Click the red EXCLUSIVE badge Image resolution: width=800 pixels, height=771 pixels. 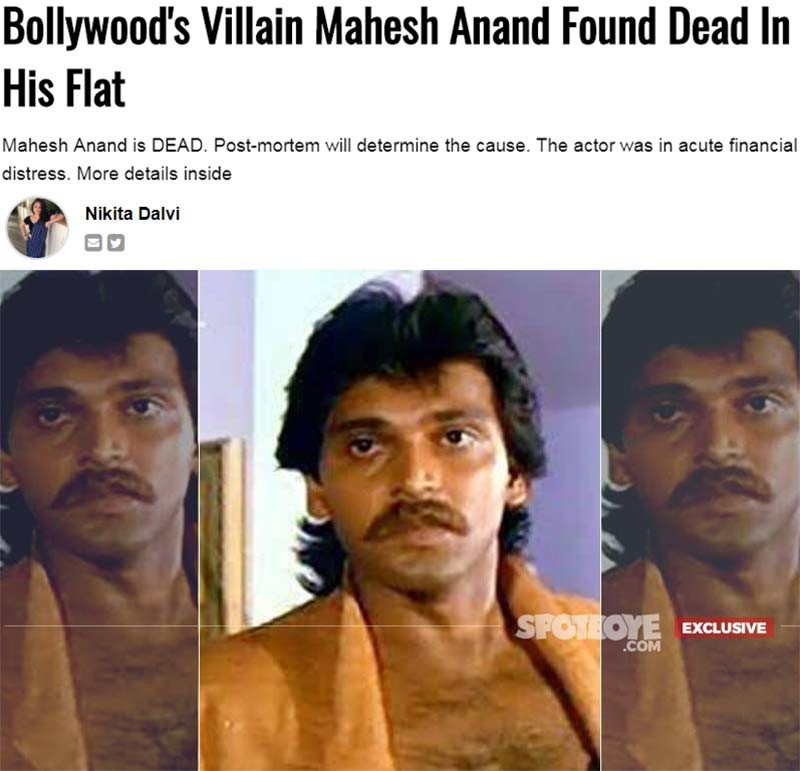click(x=724, y=628)
